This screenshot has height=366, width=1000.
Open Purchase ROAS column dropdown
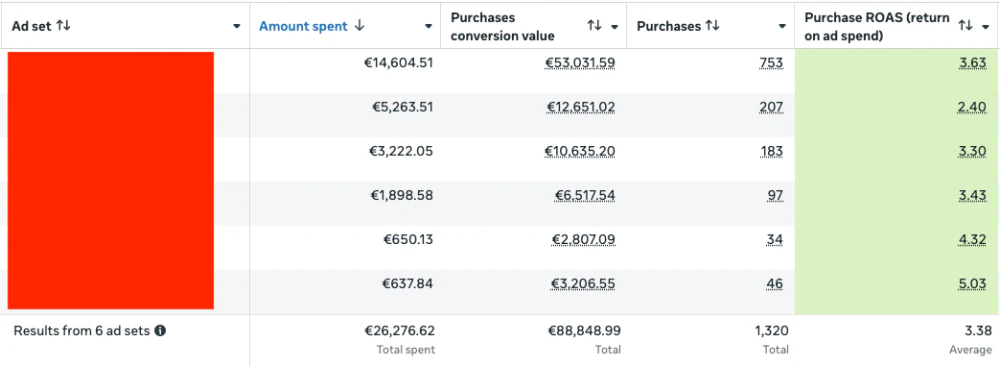pyautogui.click(x=985, y=26)
